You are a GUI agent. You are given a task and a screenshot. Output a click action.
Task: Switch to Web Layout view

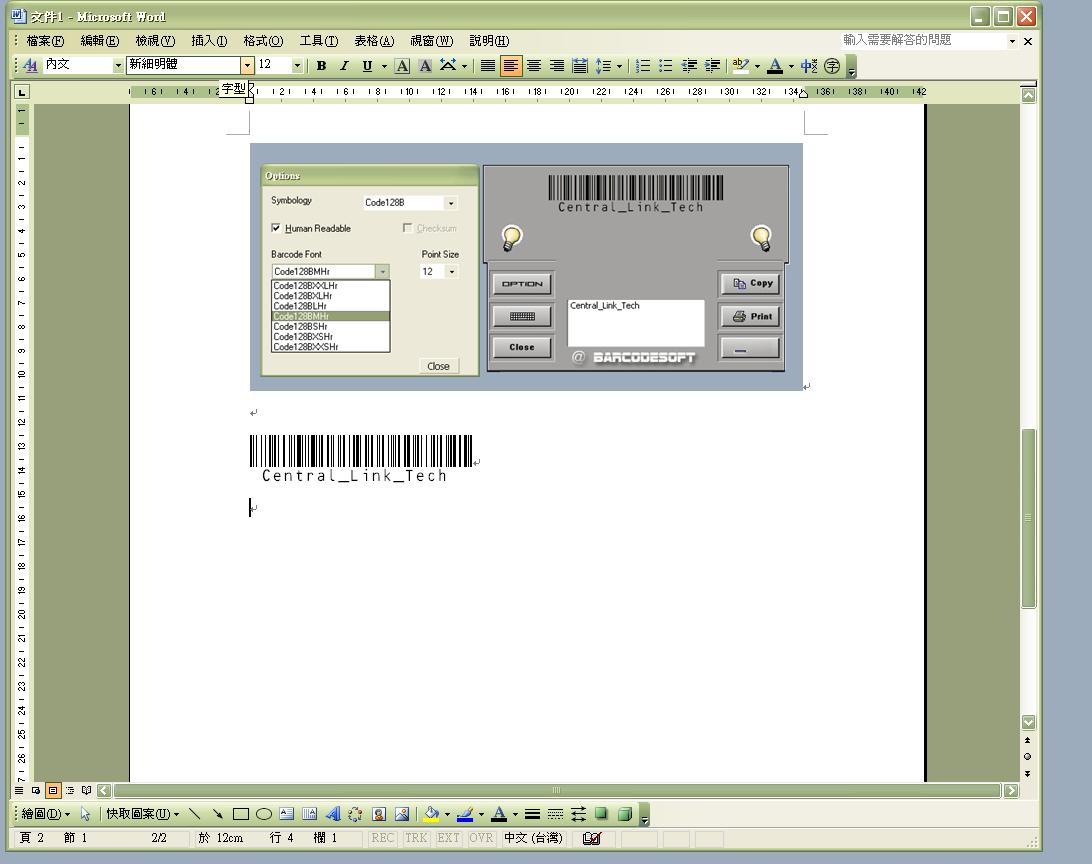pyautogui.click(x=36, y=791)
